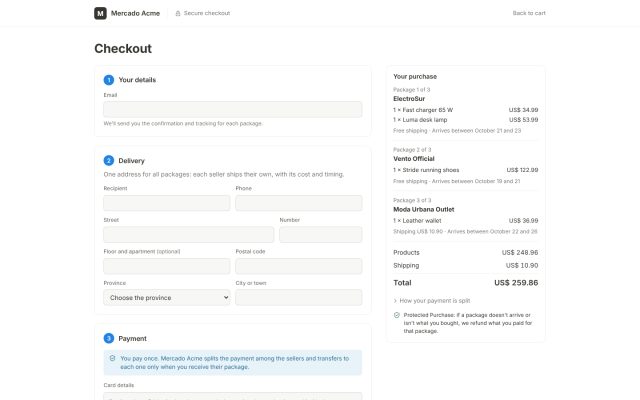Click the US$ 53.99 price
Image resolution: width=640 pixels, height=400 pixels.
click(x=523, y=120)
